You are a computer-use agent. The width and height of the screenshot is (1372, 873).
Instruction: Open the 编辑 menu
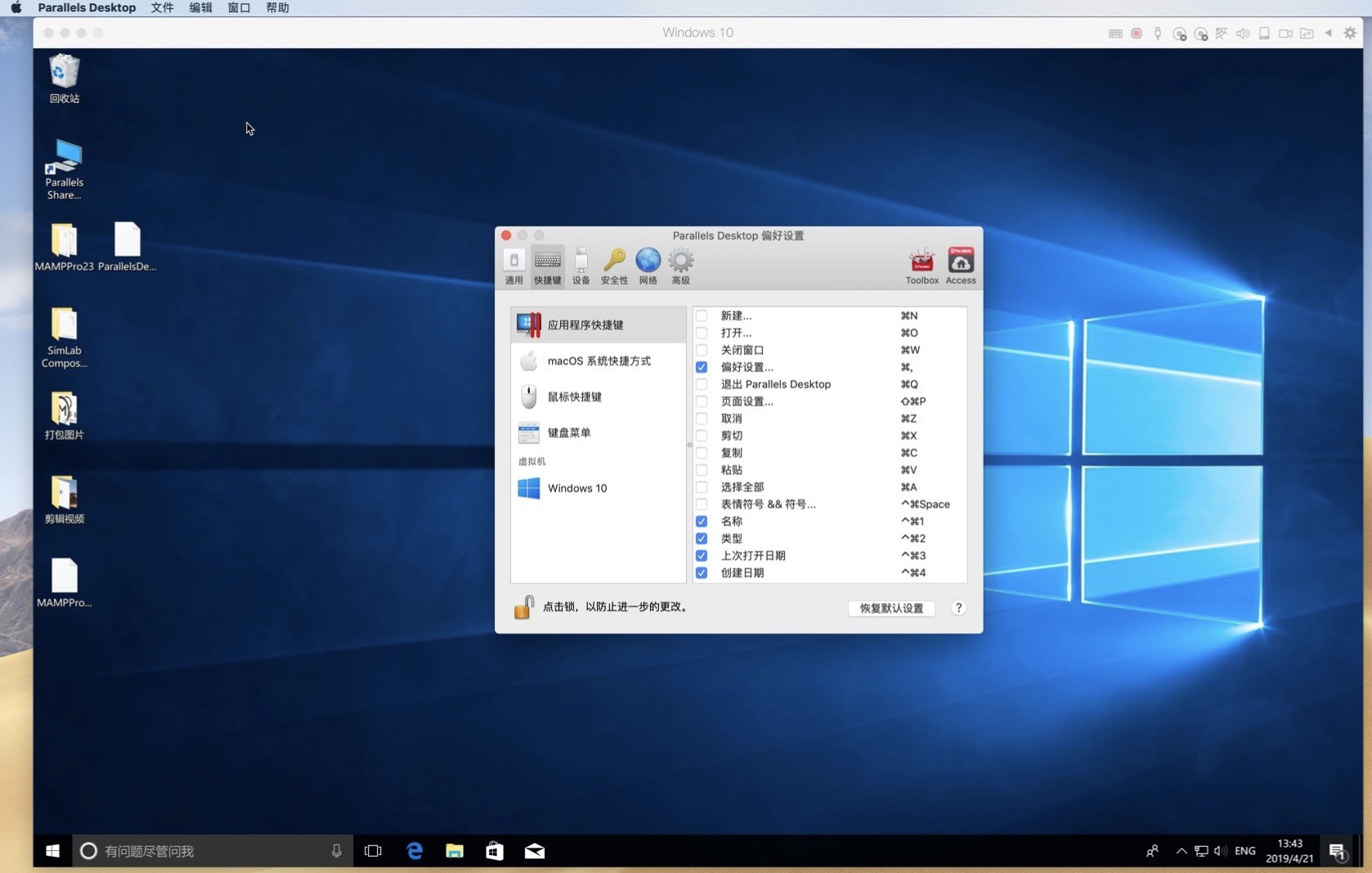point(200,7)
